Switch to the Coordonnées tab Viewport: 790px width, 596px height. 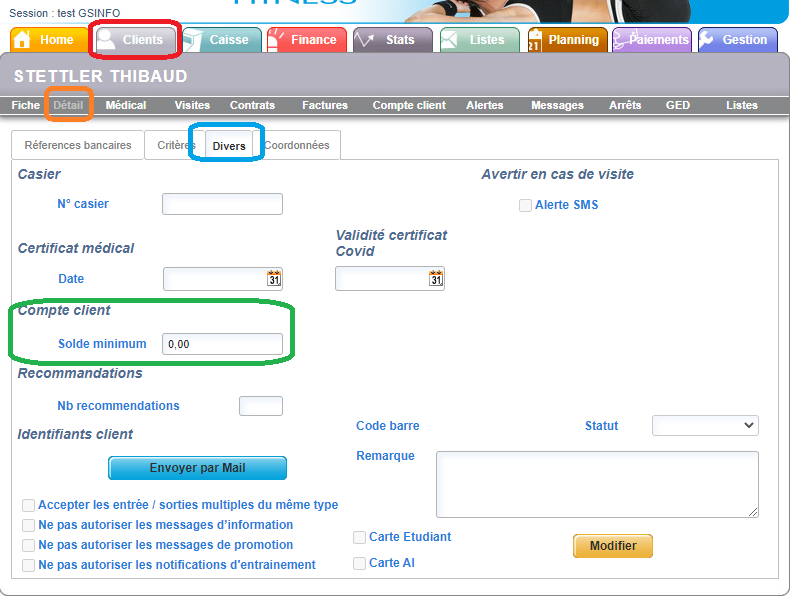pyautogui.click(x=300, y=145)
